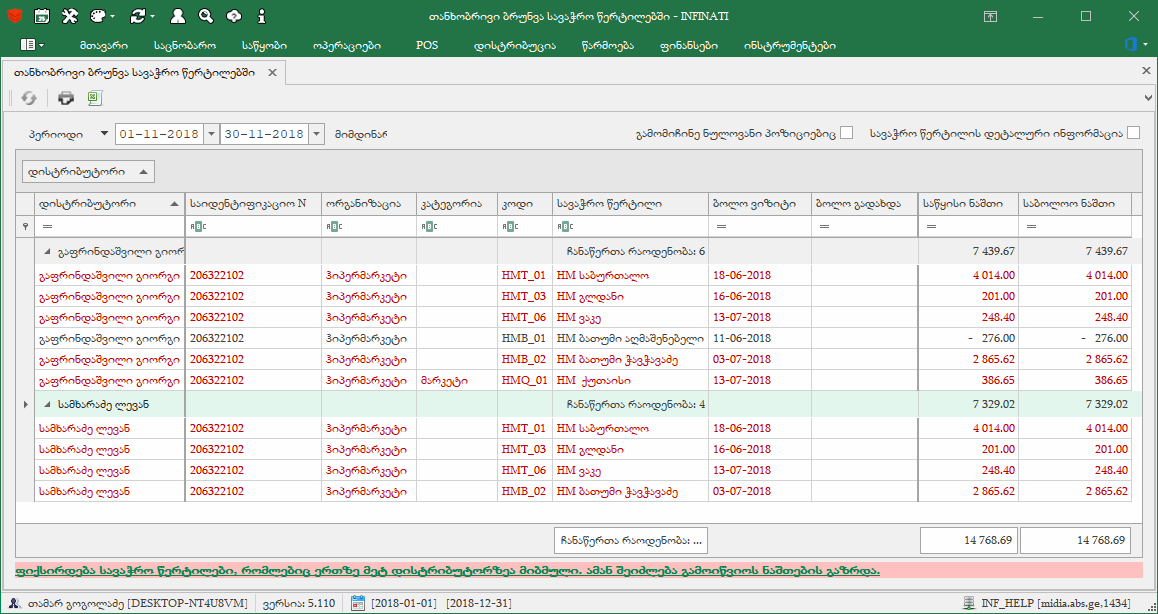
Task: Open the dropdown arrow next to the palette icon
Action: tap(113, 16)
